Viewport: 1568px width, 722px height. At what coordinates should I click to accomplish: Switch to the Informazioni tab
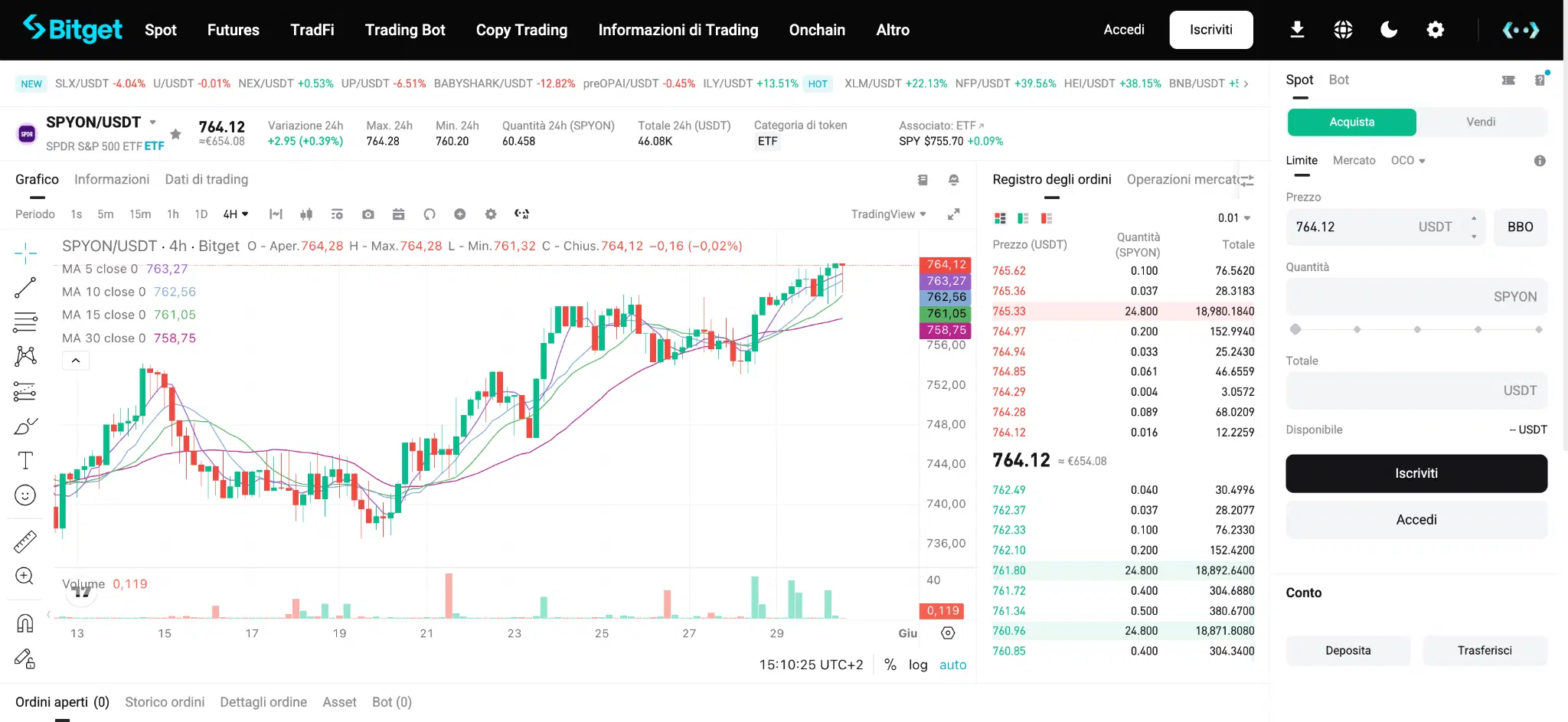pos(112,179)
